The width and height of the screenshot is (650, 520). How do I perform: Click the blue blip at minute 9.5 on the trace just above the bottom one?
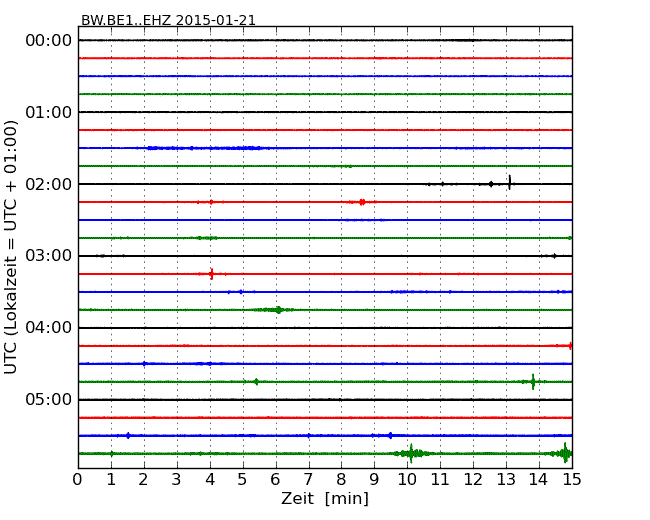click(x=390, y=435)
